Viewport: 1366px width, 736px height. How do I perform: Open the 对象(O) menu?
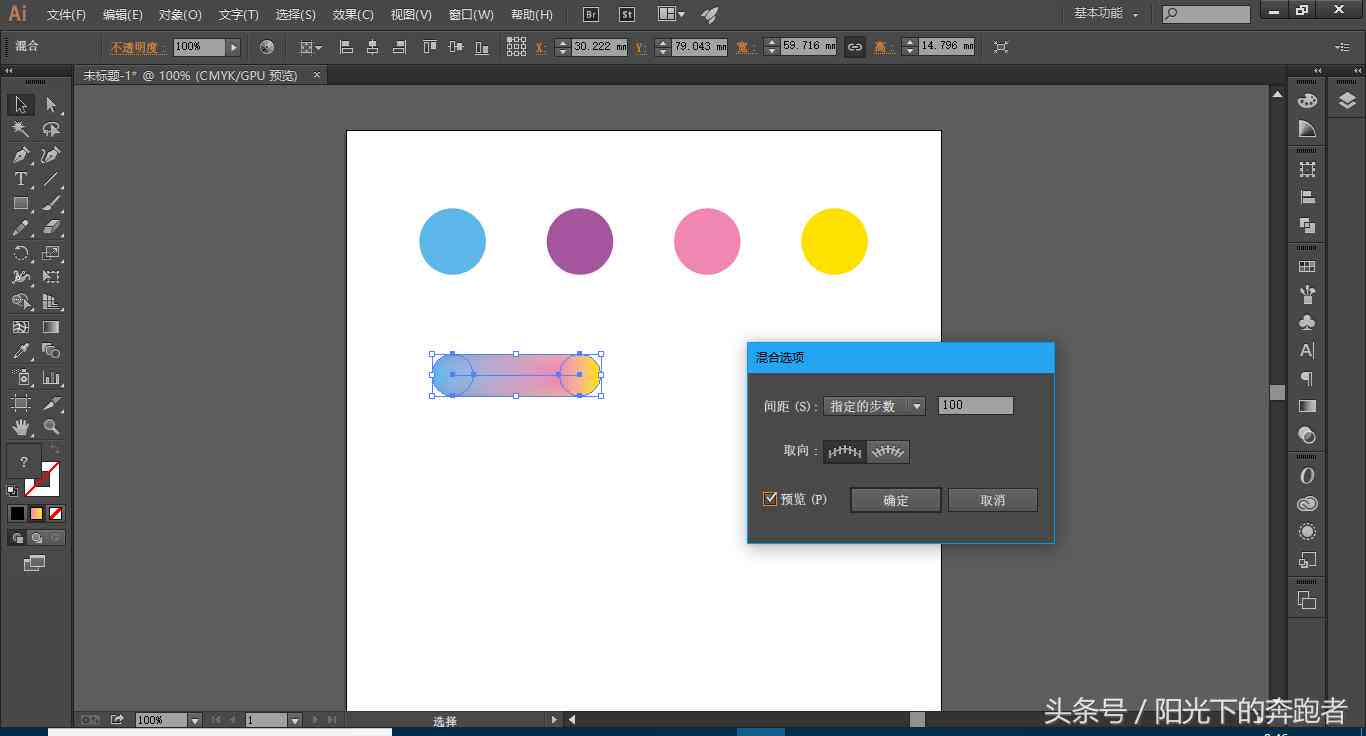click(180, 15)
